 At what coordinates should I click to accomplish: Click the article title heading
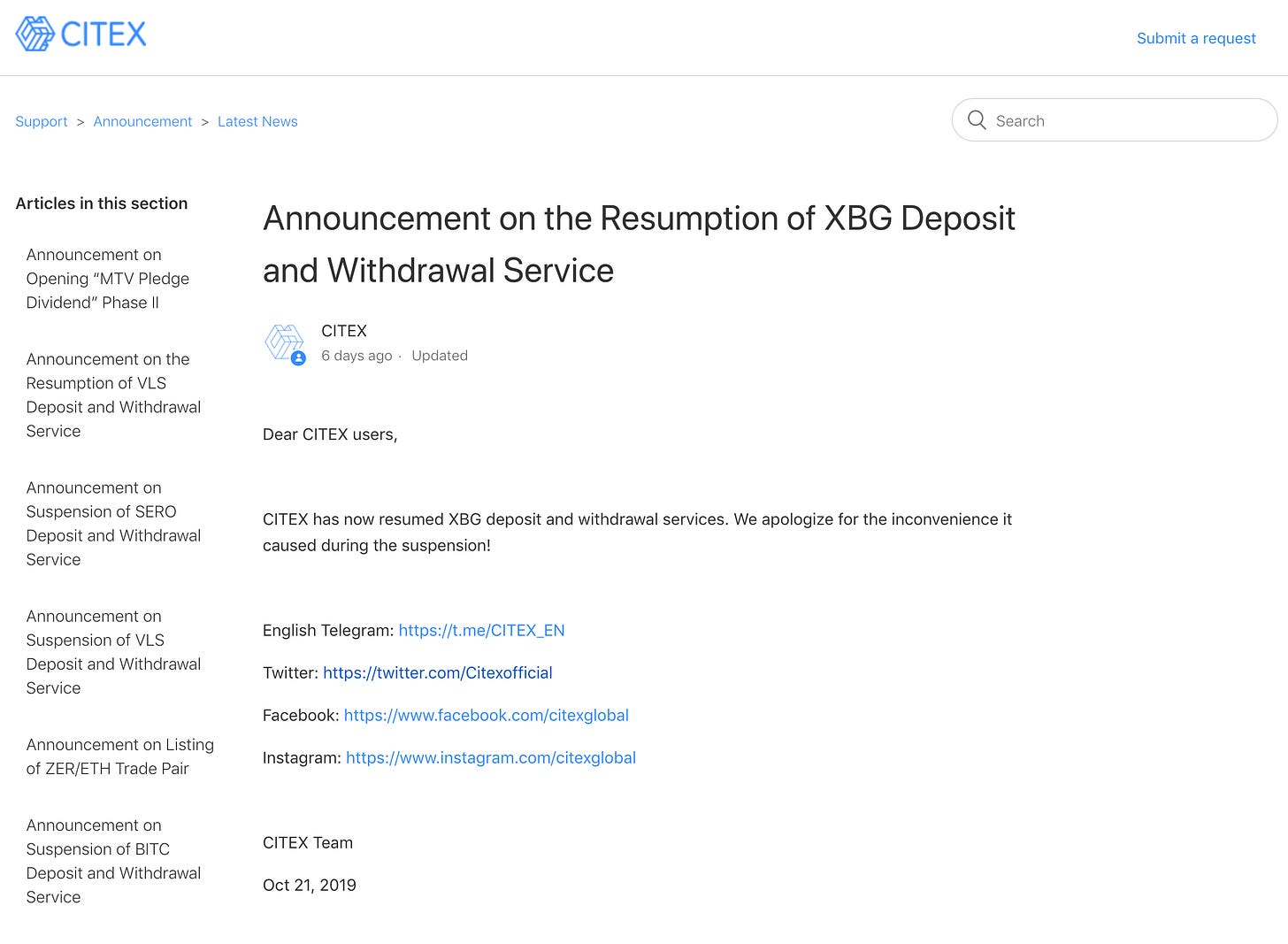pos(639,244)
